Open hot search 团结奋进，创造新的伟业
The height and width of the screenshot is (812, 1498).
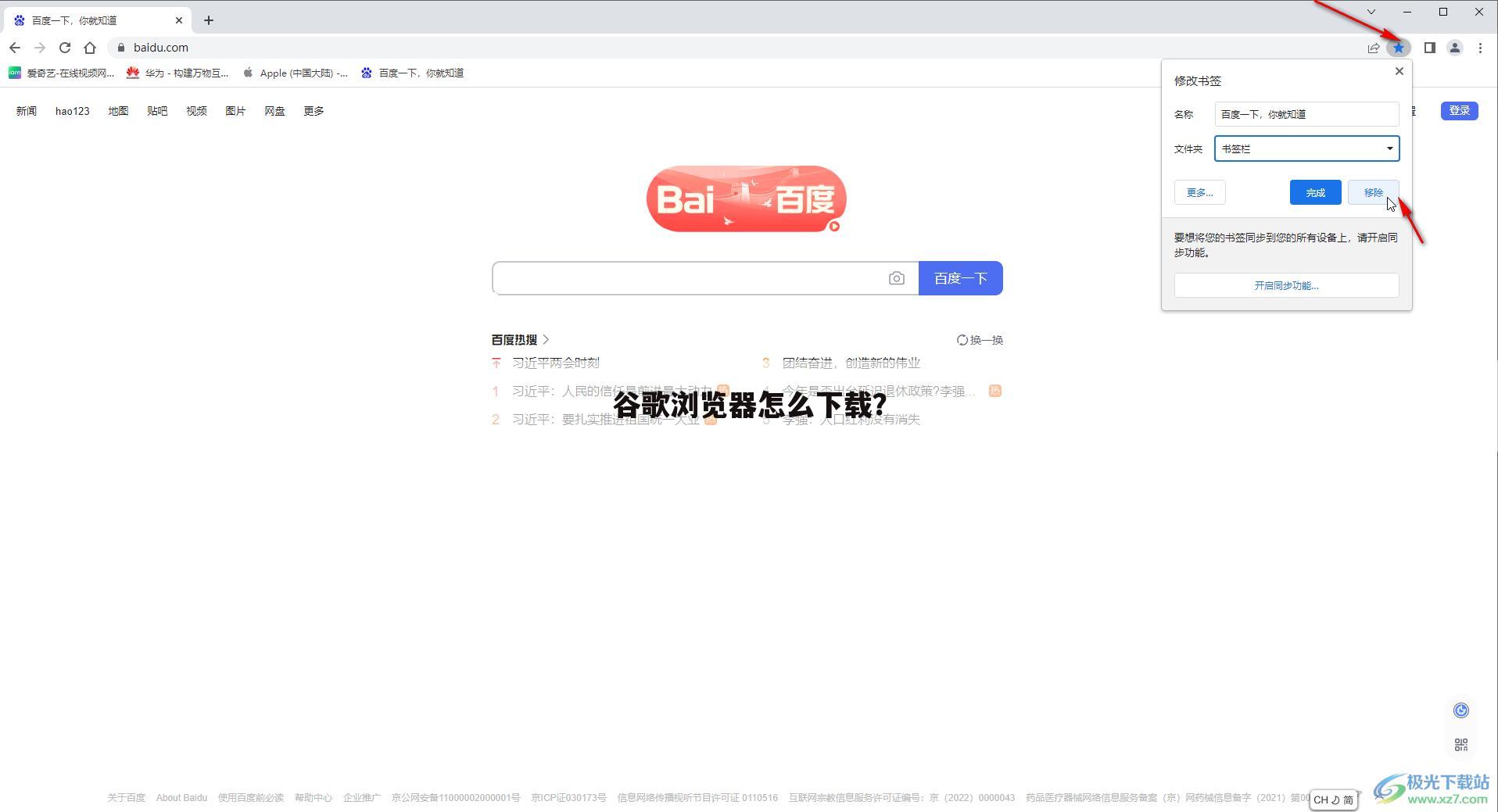tap(851, 363)
